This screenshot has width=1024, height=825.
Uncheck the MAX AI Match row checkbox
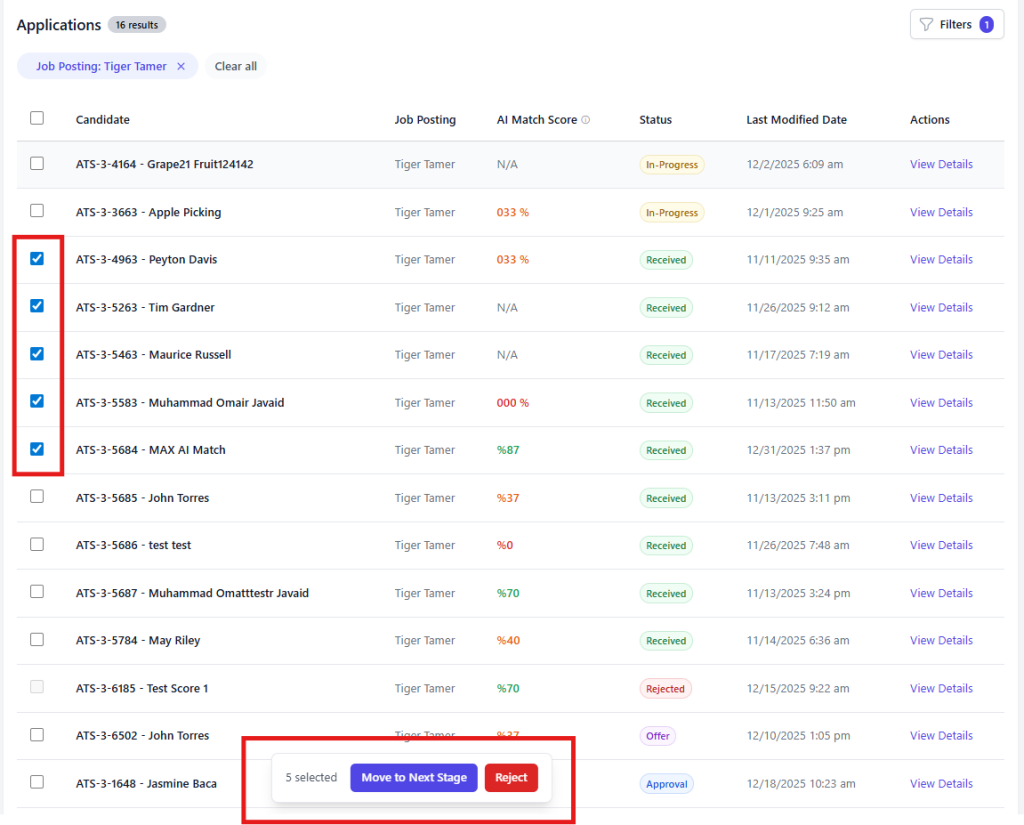[x=37, y=449]
